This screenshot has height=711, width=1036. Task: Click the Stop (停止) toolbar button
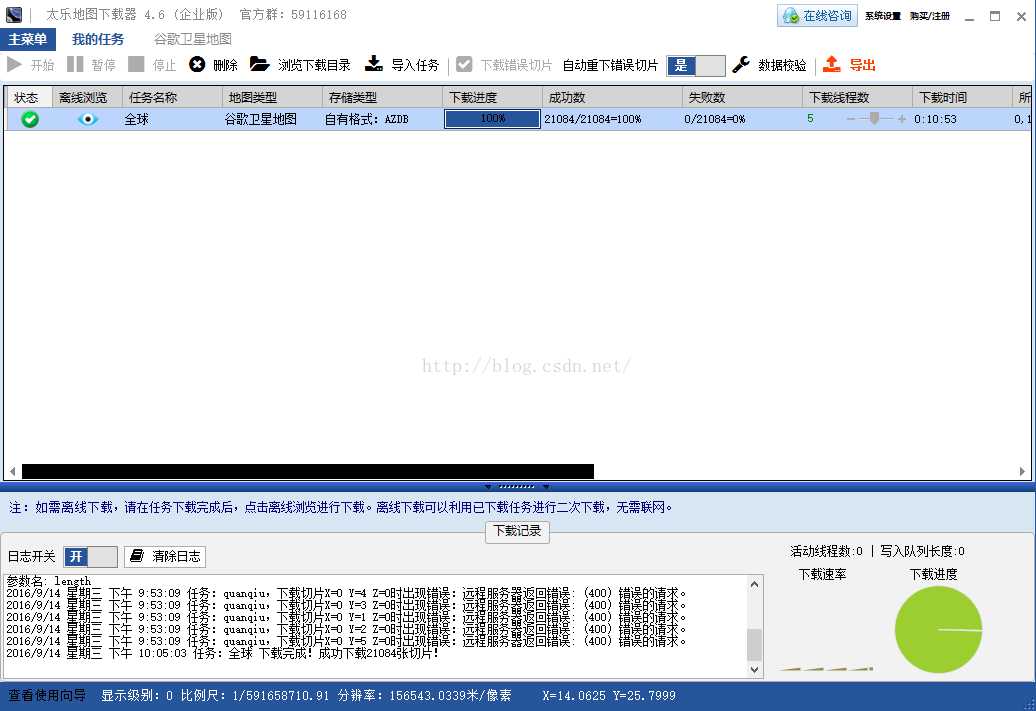point(152,64)
